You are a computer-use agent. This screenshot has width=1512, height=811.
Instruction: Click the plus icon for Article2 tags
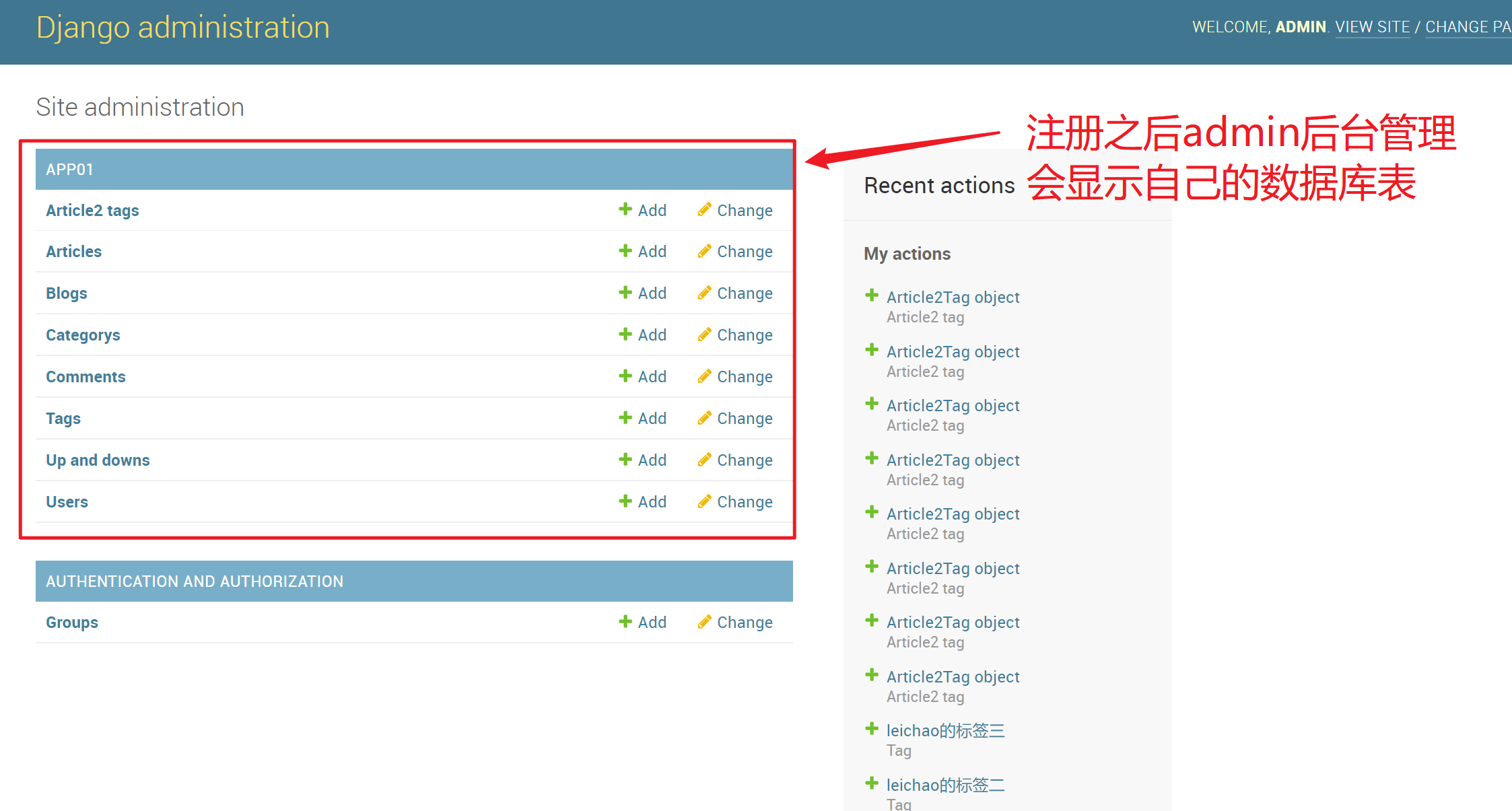point(625,210)
